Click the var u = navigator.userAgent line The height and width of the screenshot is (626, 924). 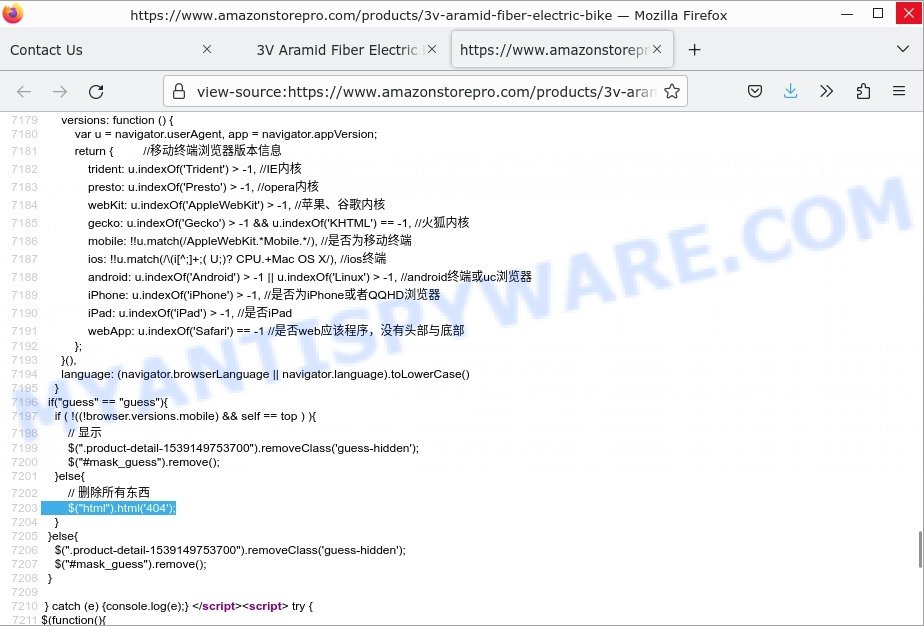226,134
